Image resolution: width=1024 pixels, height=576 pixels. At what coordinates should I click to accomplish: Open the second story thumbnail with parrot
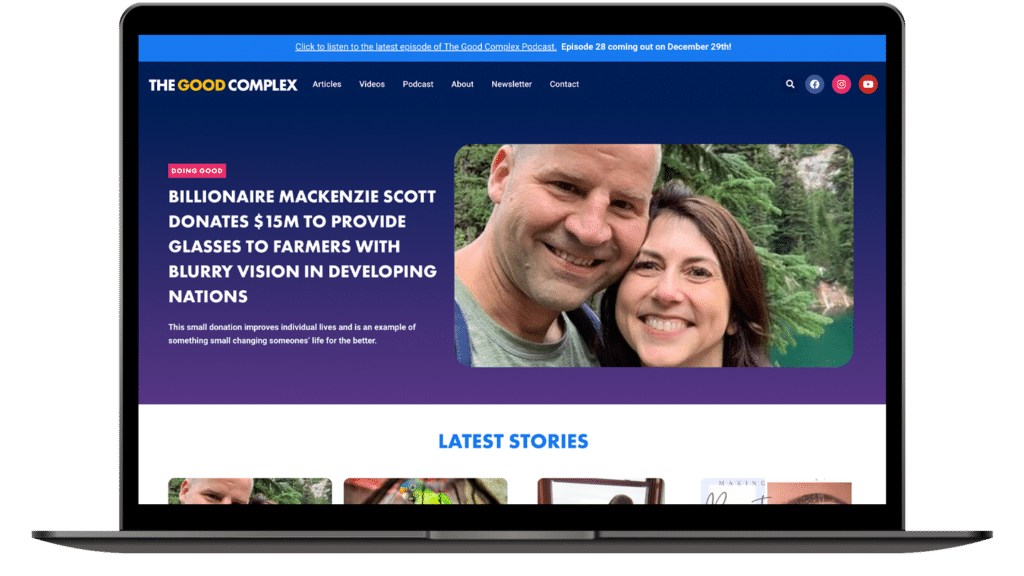coord(426,491)
